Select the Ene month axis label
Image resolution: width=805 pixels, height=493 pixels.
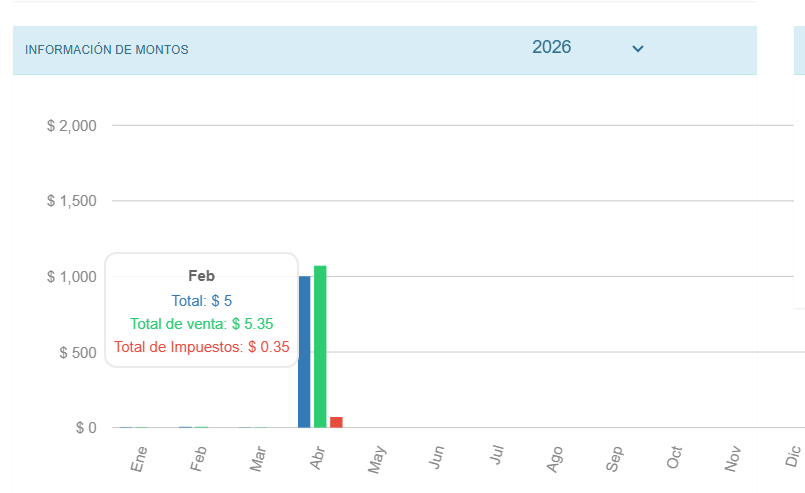coord(139,459)
